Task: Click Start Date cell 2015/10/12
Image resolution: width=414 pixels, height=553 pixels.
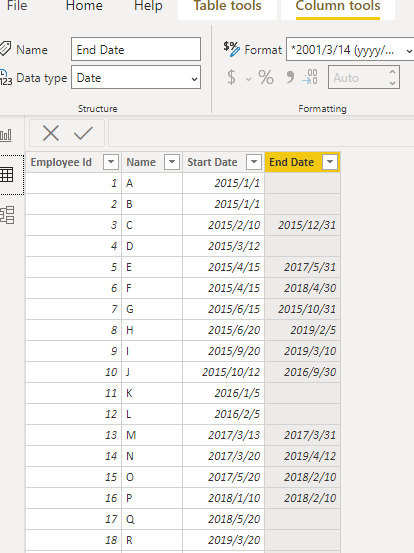Action: point(224,372)
